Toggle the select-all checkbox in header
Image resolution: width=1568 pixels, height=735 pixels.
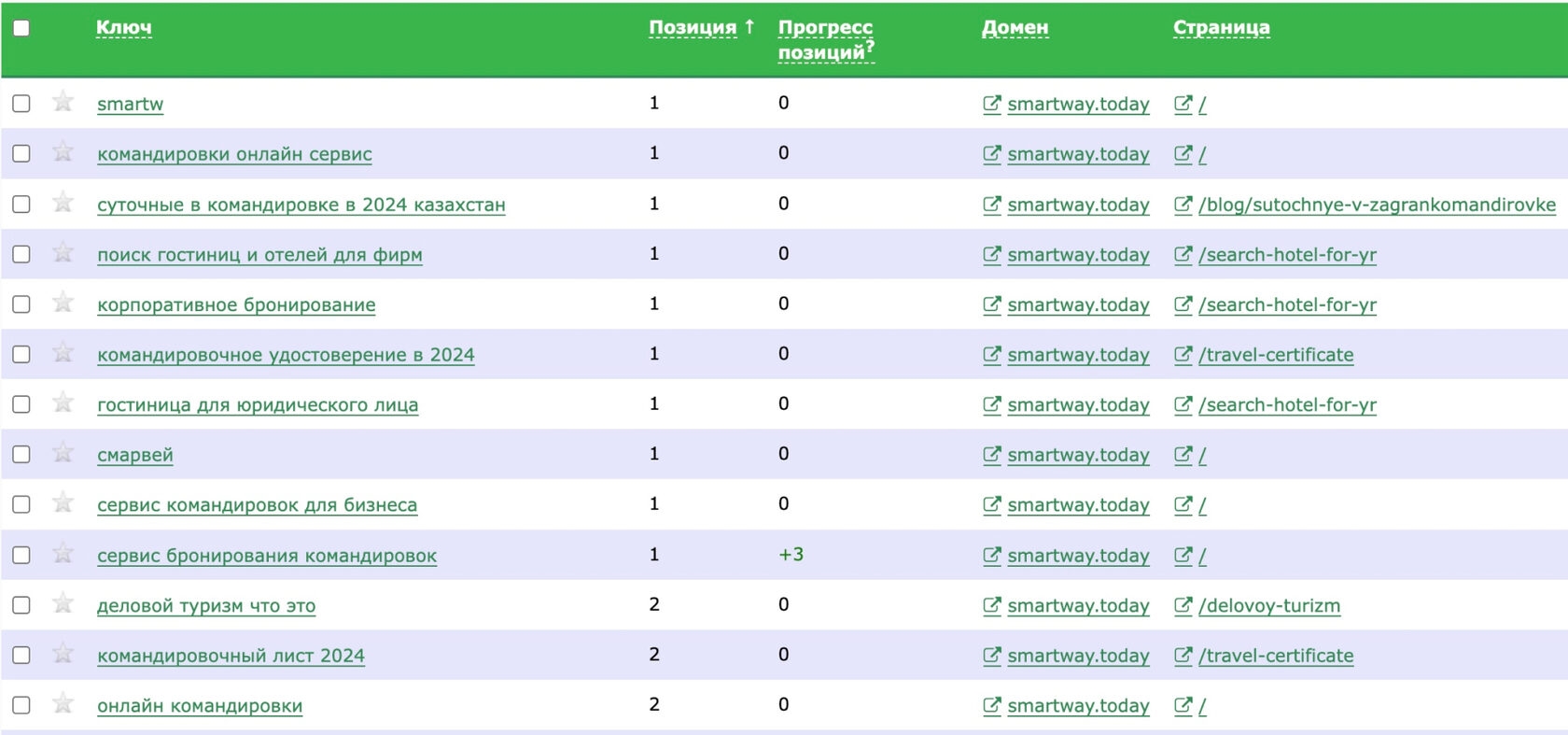(x=21, y=28)
